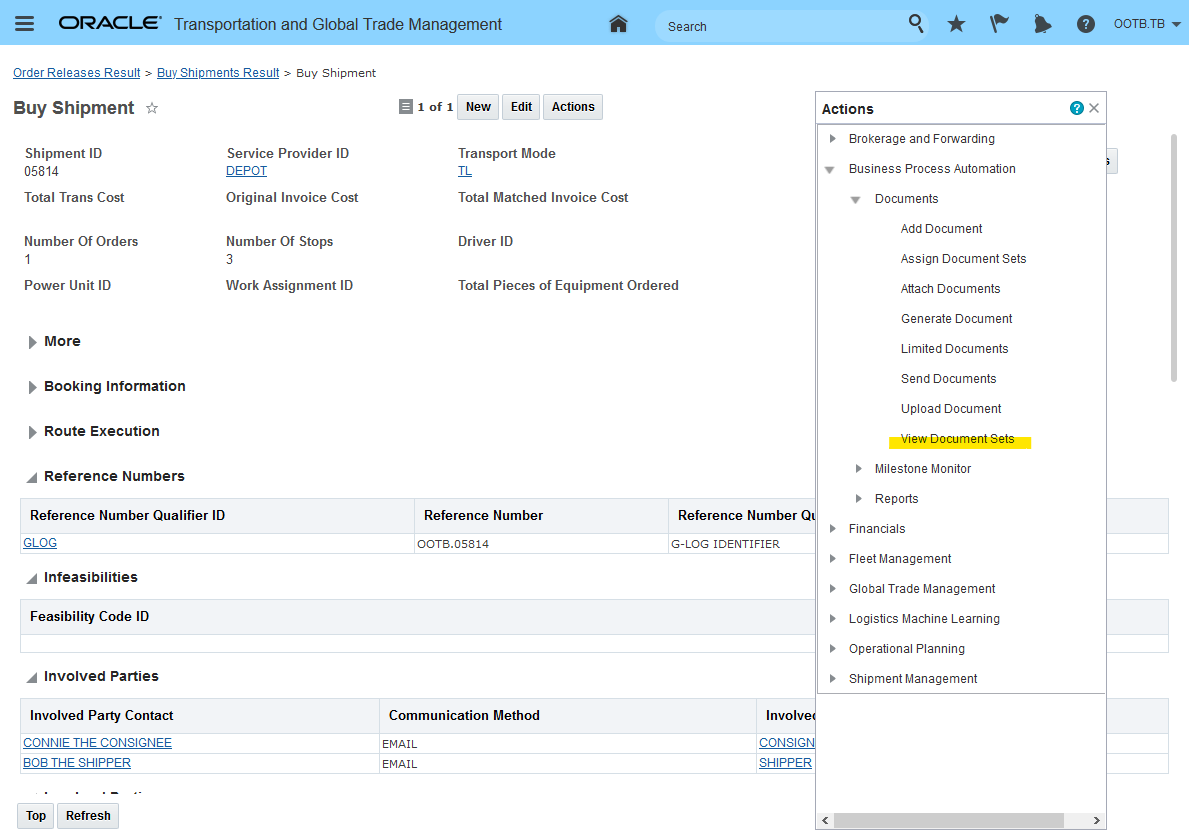
Task: Close the Actions panel
Action: [x=1094, y=108]
